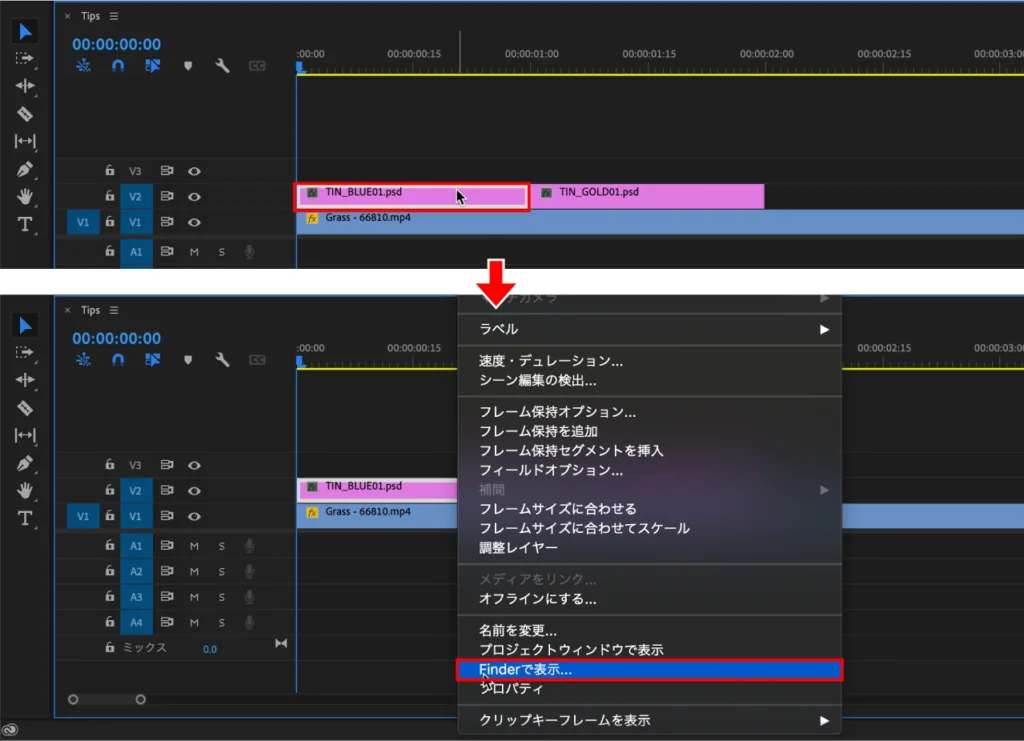Image resolution: width=1024 pixels, height=741 pixels.
Task: Click the mix level value 0.0
Action: coord(210,649)
